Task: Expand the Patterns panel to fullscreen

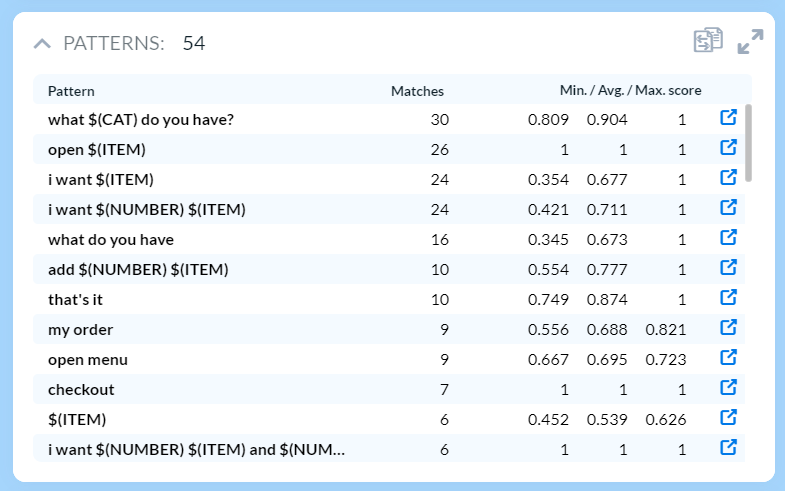Action: [x=750, y=41]
